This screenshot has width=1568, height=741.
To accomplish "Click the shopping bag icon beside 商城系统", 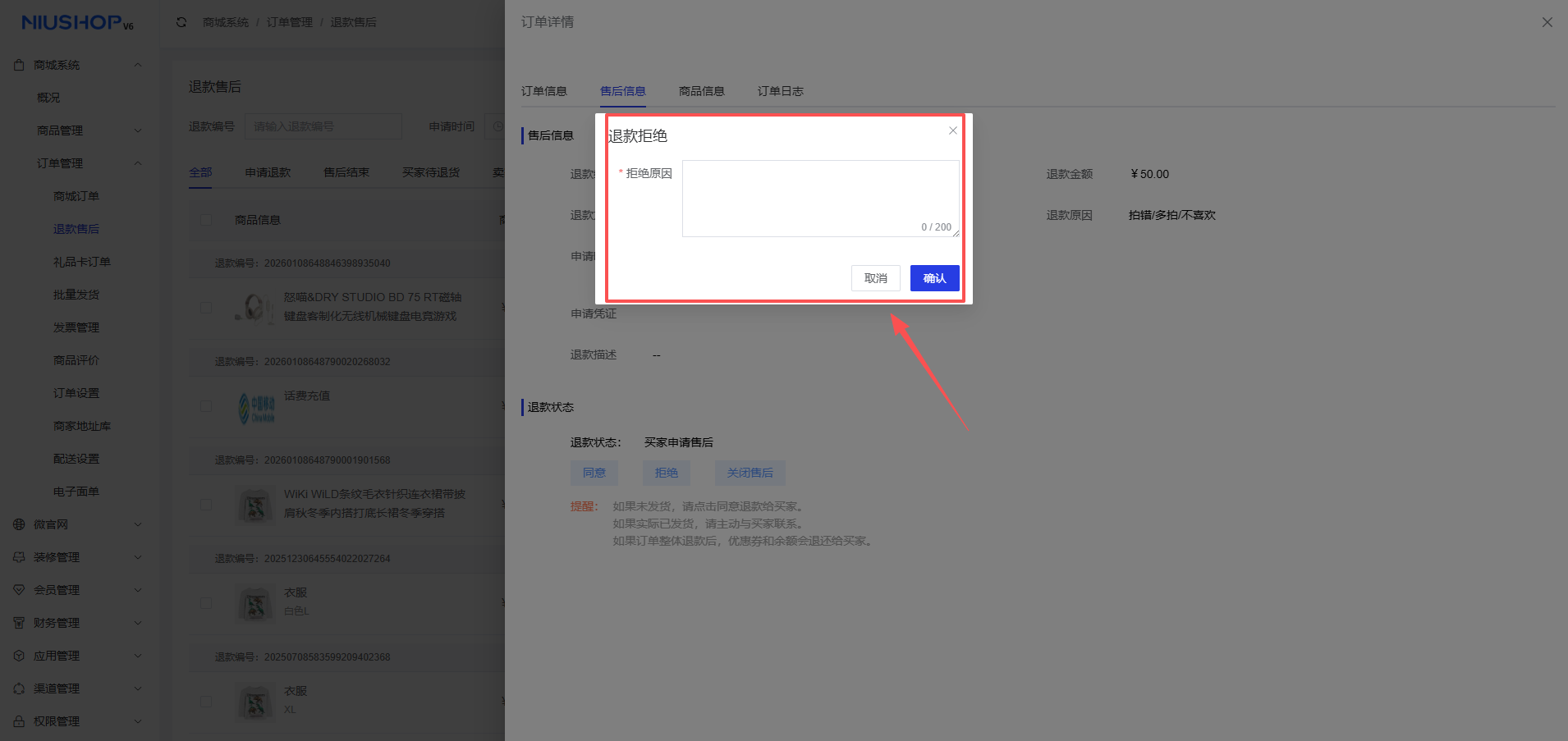I will [x=19, y=64].
